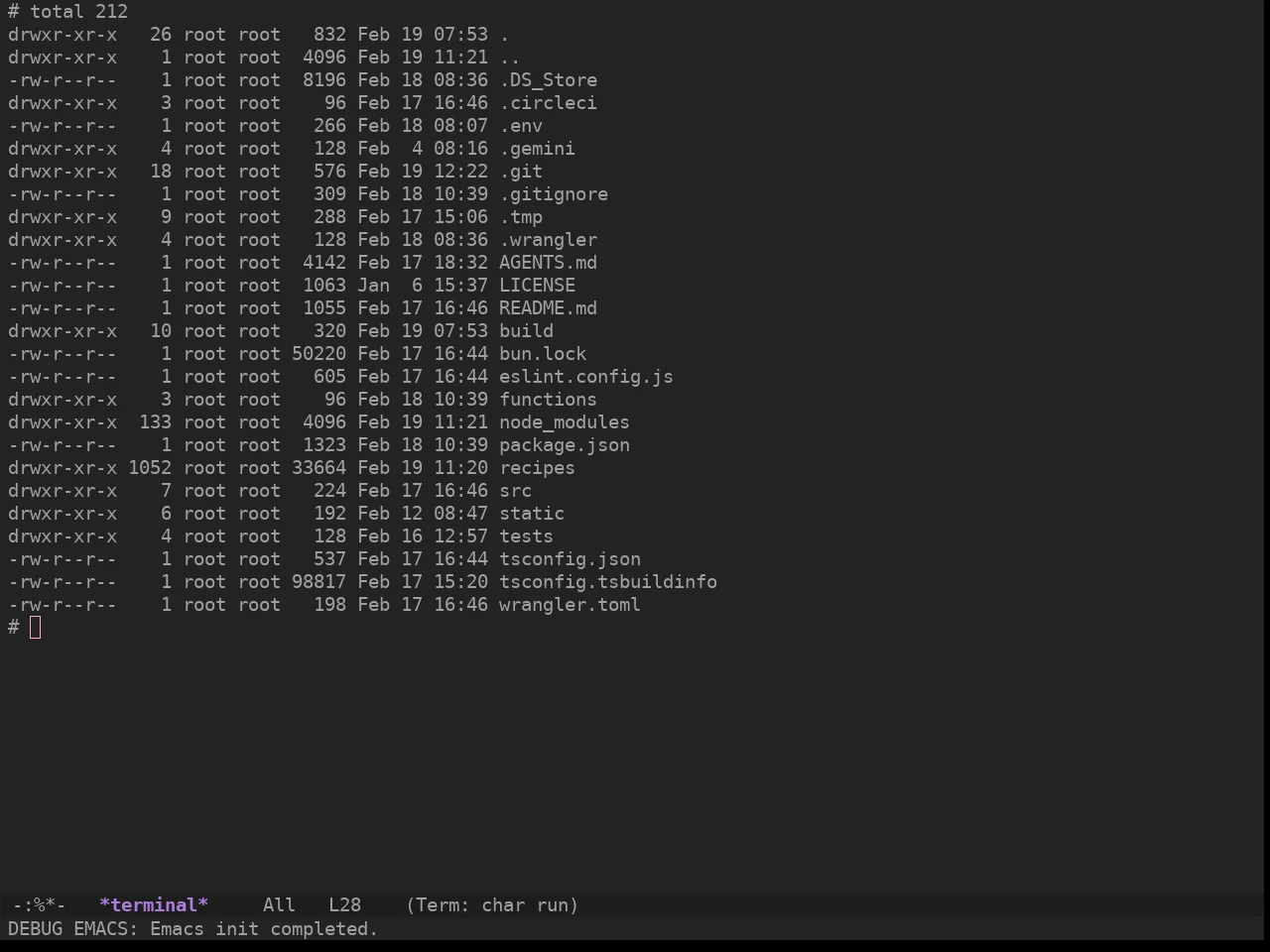Click the L28 line number indicator
The image size is (1270, 952).
pyautogui.click(x=344, y=905)
